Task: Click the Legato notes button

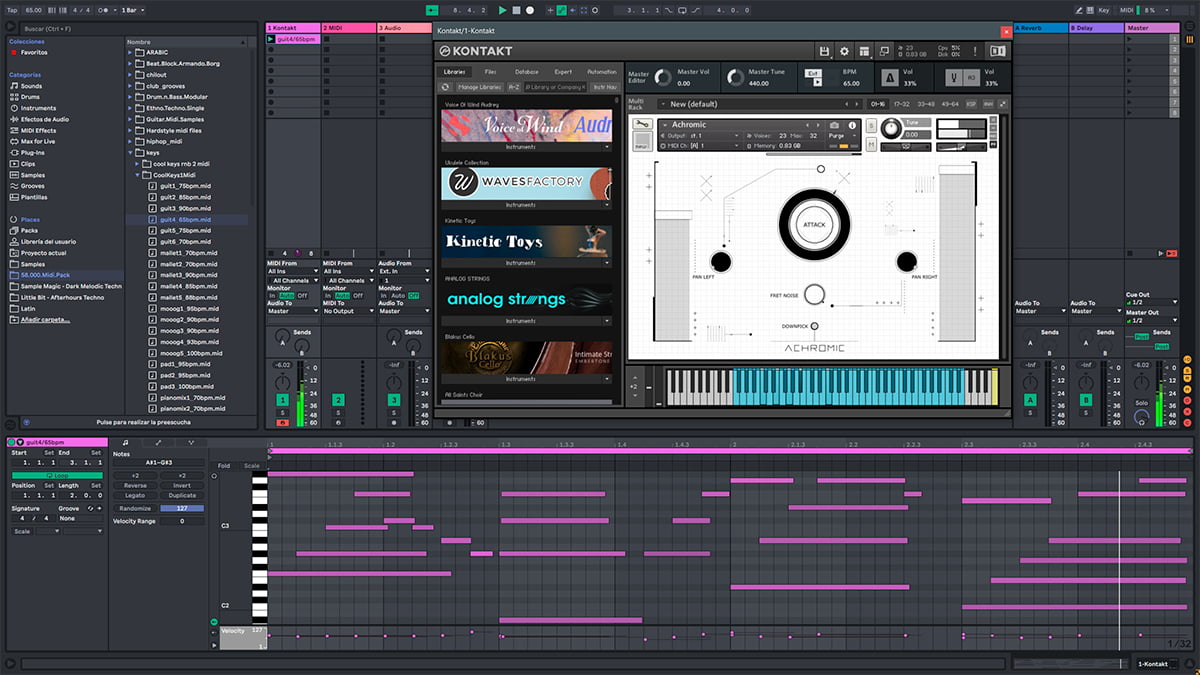Action: tap(135, 495)
